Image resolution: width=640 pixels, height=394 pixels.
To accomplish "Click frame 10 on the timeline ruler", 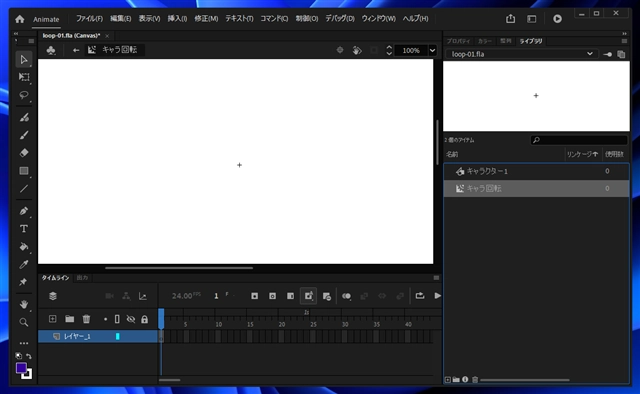I will [x=219, y=325].
